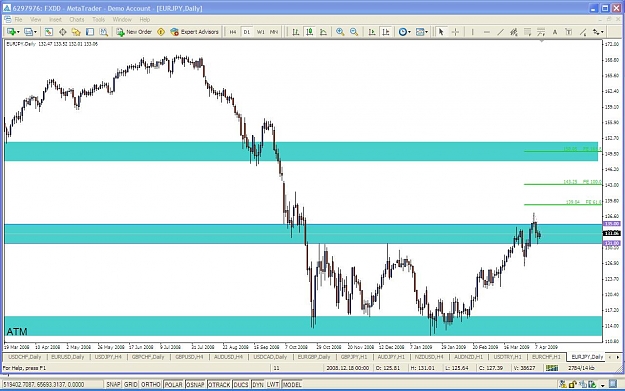Click the 135.00 purple price label
This screenshot has height=391, width=625.
(x=612, y=224)
